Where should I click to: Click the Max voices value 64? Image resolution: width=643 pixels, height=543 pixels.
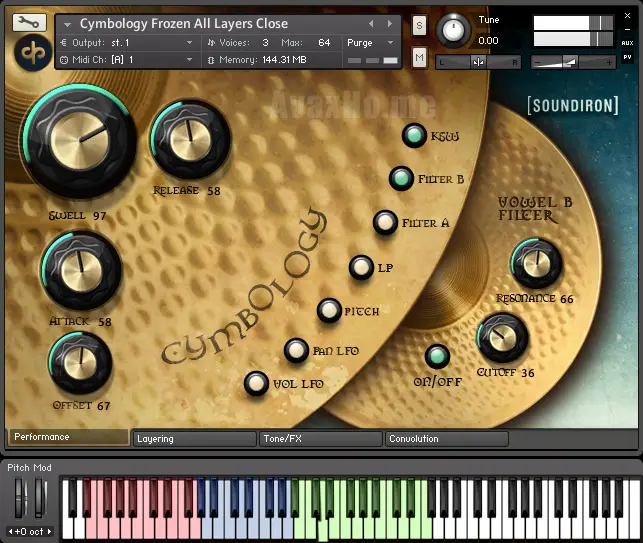click(x=324, y=43)
